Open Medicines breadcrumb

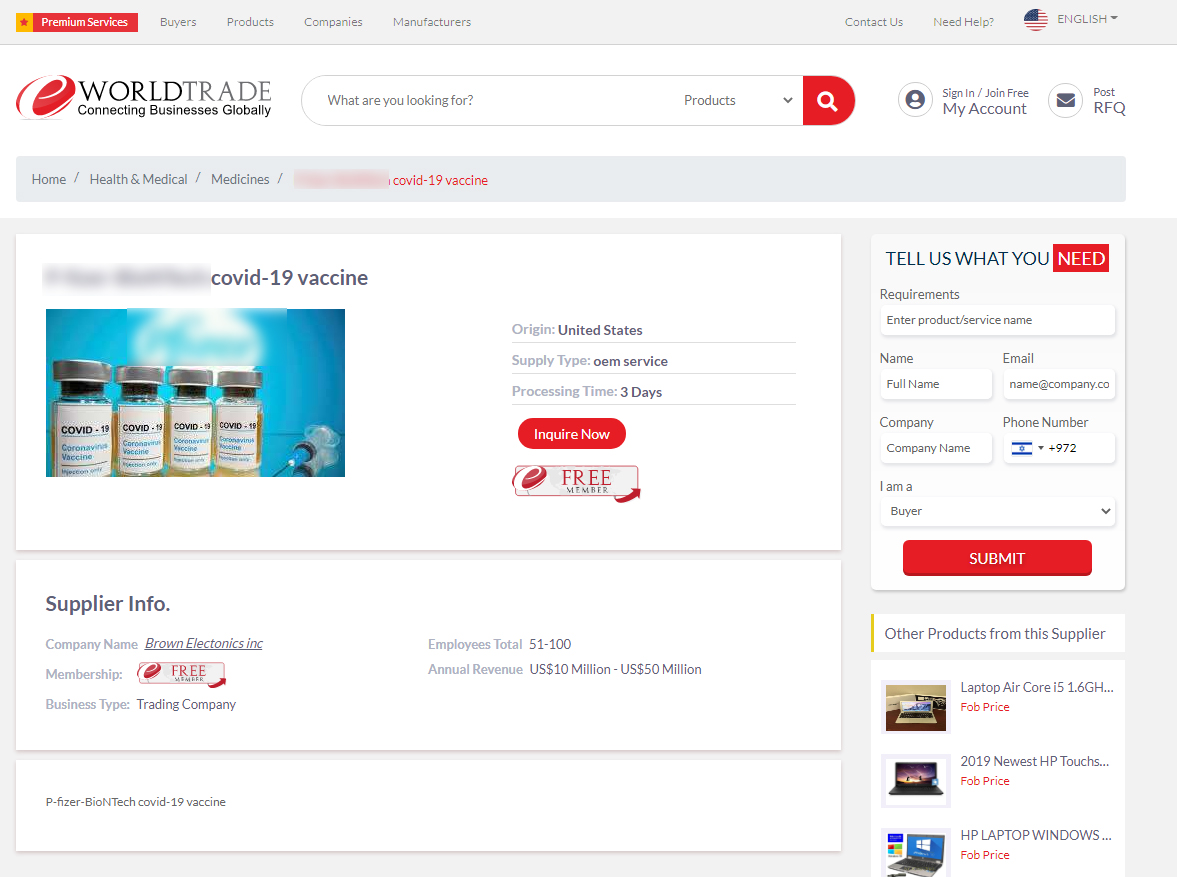click(240, 179)
